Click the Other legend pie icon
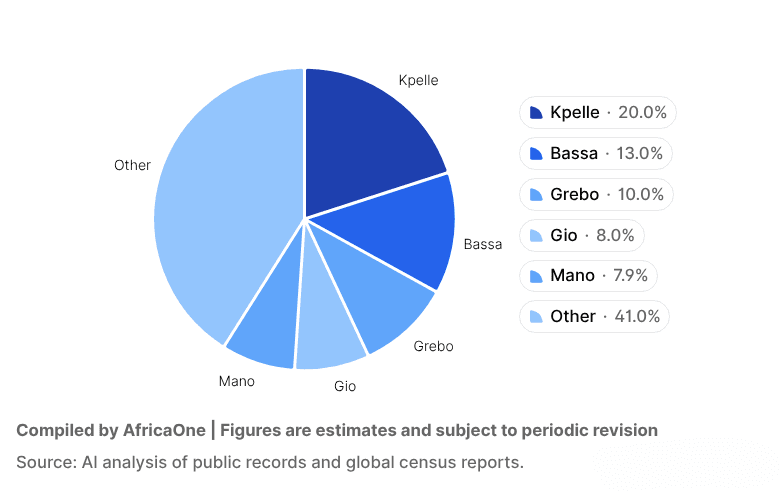Viewport: 784px width, 500px height. (535, 317)
